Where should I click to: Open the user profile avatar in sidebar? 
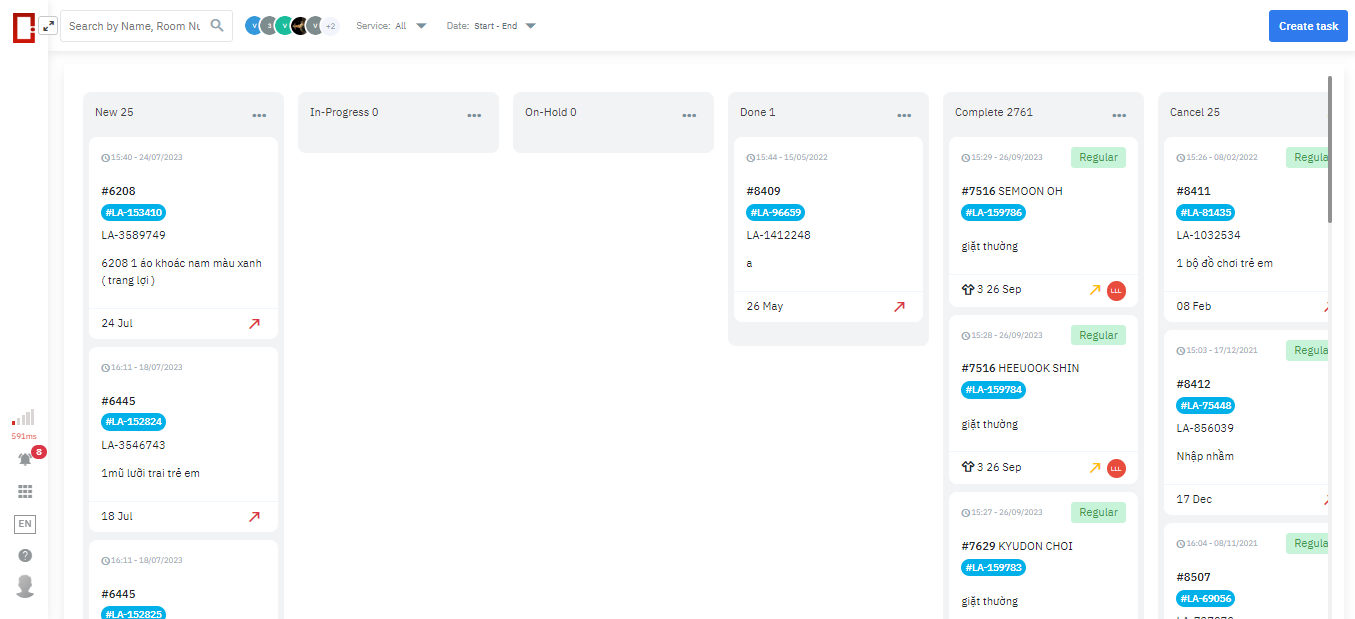[25, 586]
